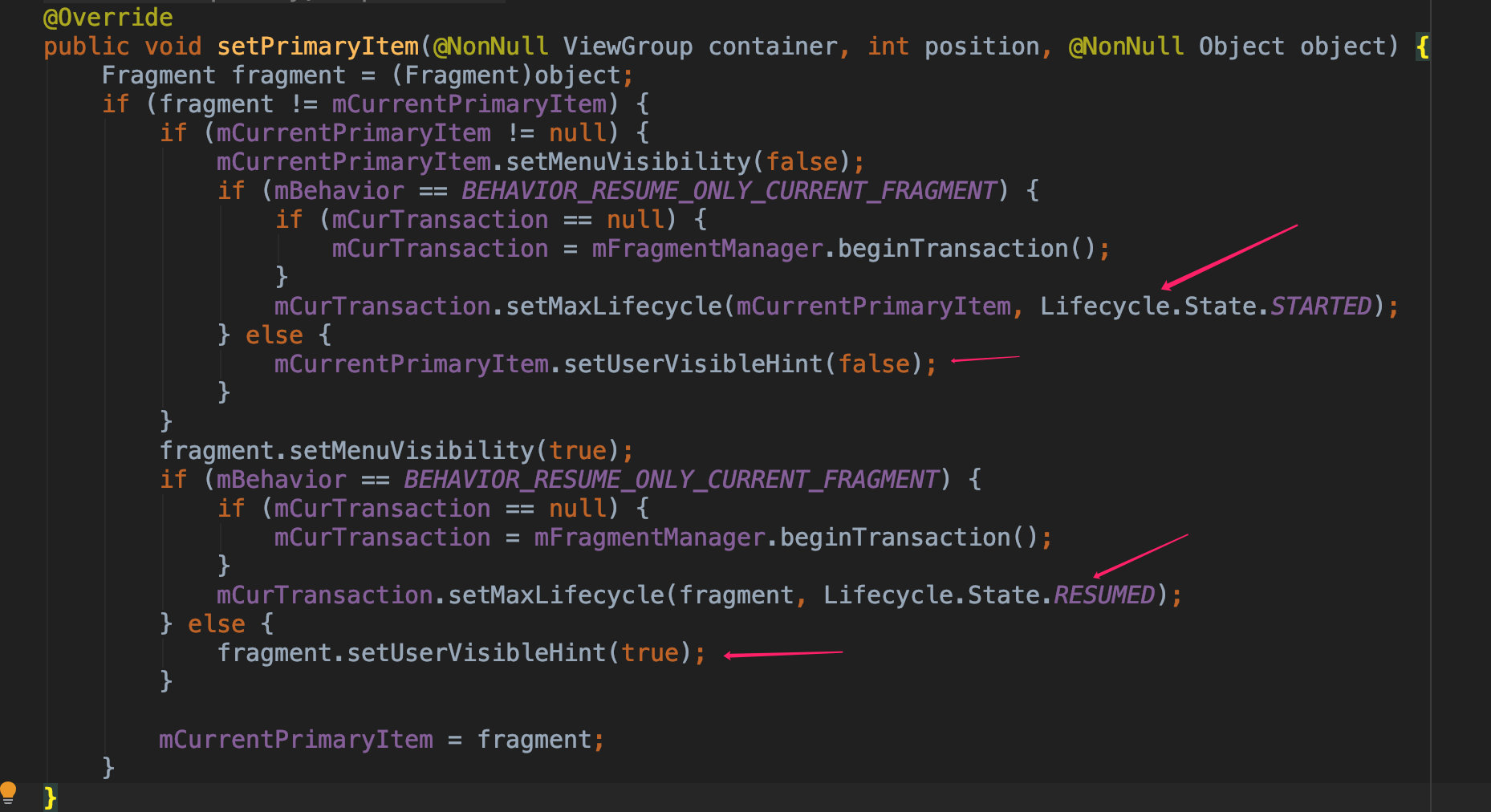Click the @Override annotation

108,17
